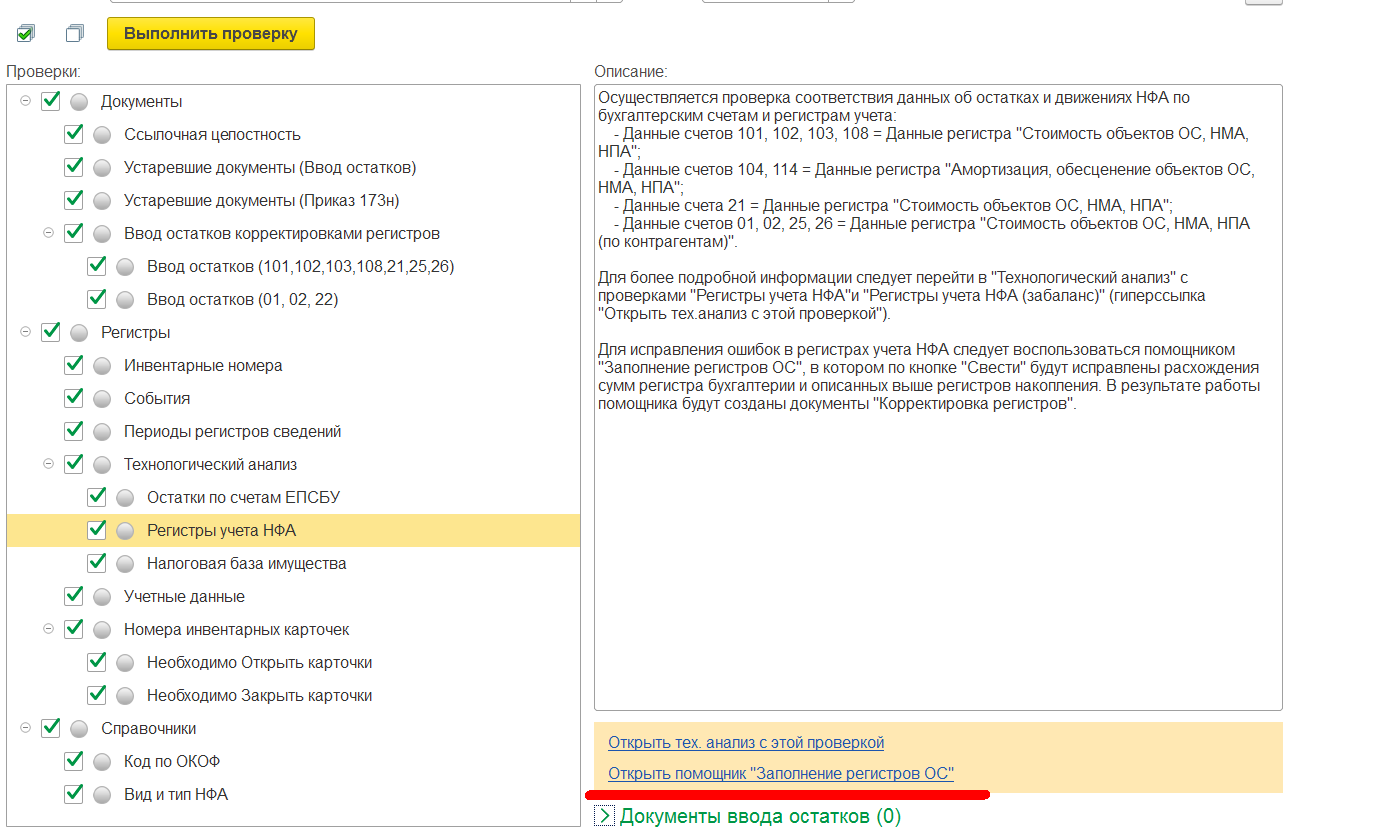Screen dimensions: 1393x833
Task: Click the Выполнить проверку button
Action: tap(211, 33)
